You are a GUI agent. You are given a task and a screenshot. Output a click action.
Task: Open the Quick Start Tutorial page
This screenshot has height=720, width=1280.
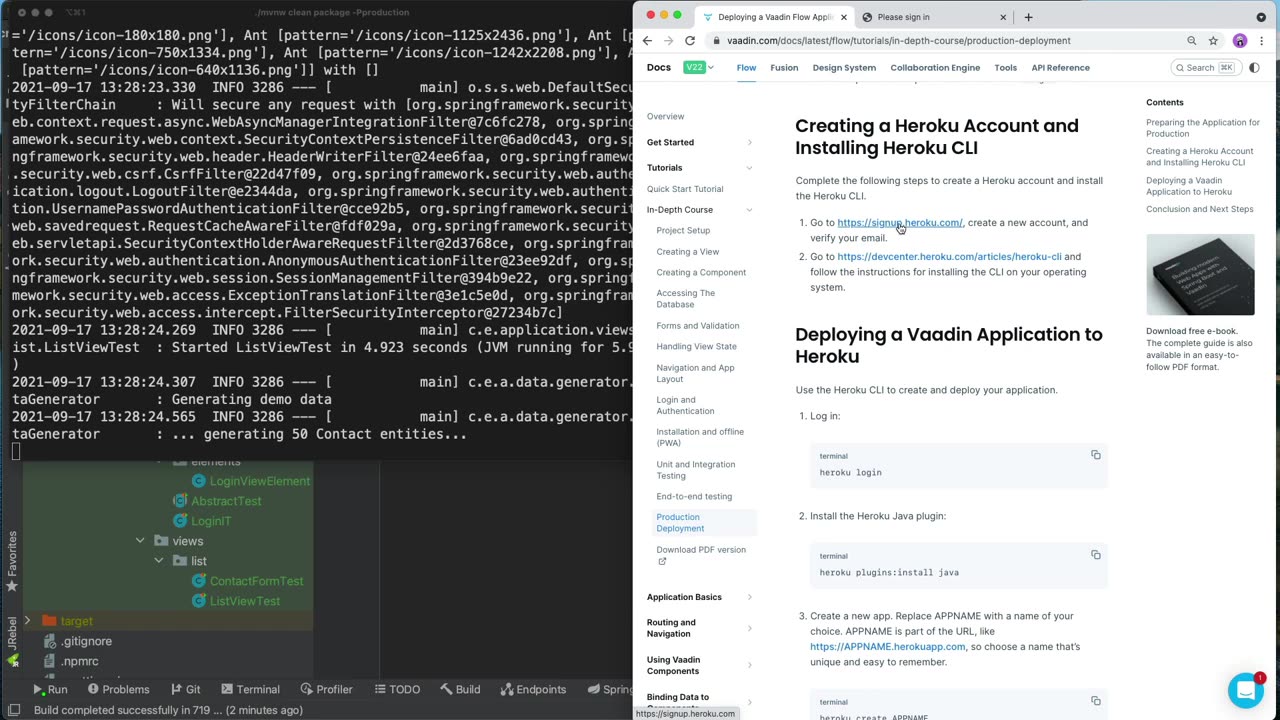[x=685, y=189]
